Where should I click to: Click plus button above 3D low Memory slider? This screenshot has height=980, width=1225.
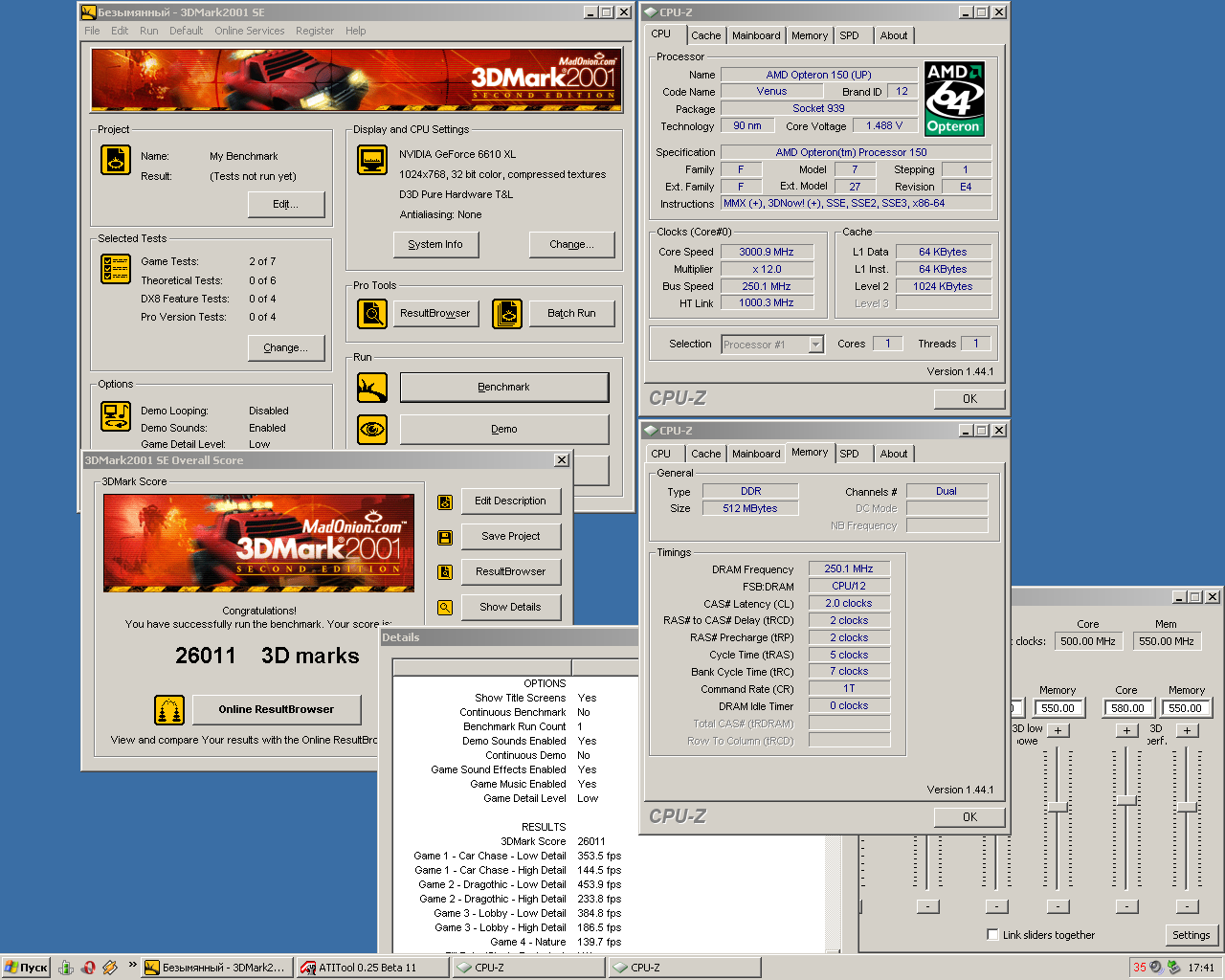tap(1058, 730)
